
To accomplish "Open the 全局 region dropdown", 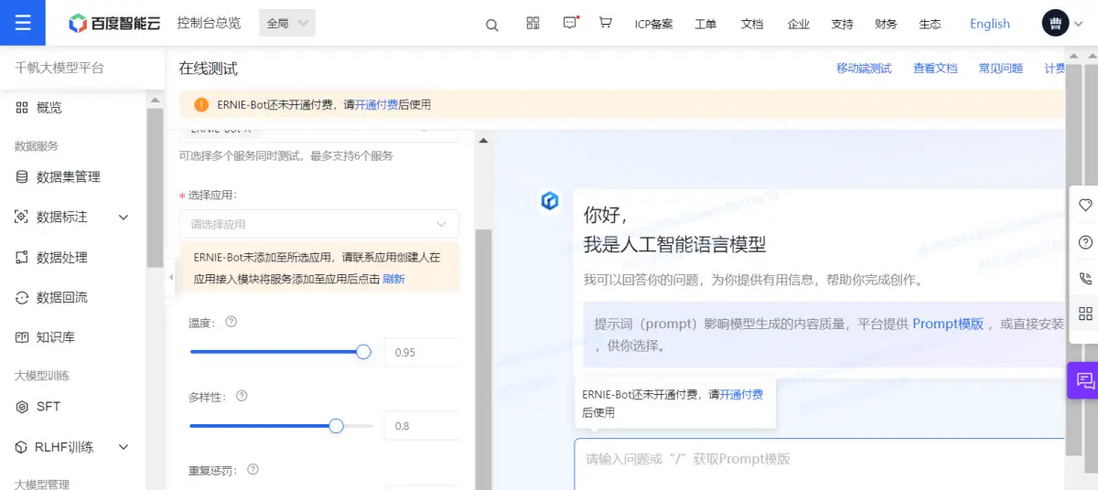I will coord(287,23).
